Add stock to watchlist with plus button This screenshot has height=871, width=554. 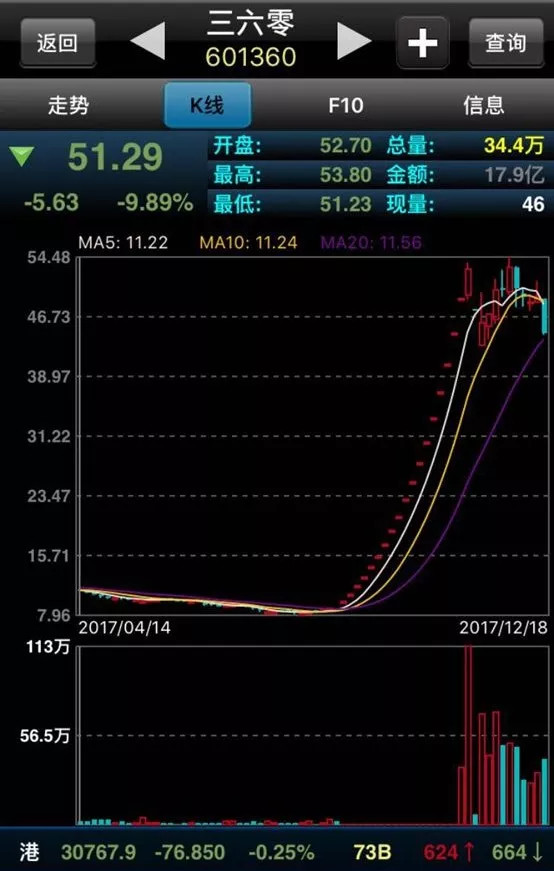click(x=422, y=43)
